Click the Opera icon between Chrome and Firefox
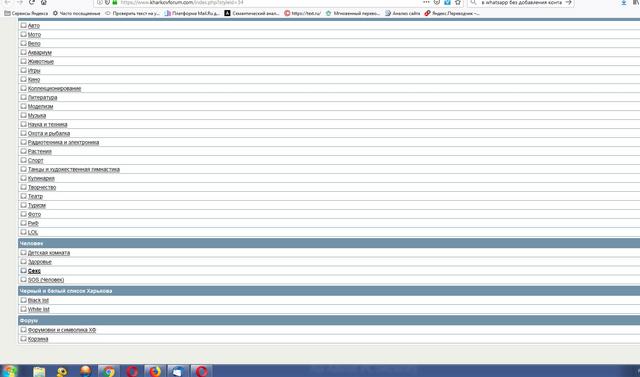This screenshot has width=640, height=377. [x=132, y=371]
